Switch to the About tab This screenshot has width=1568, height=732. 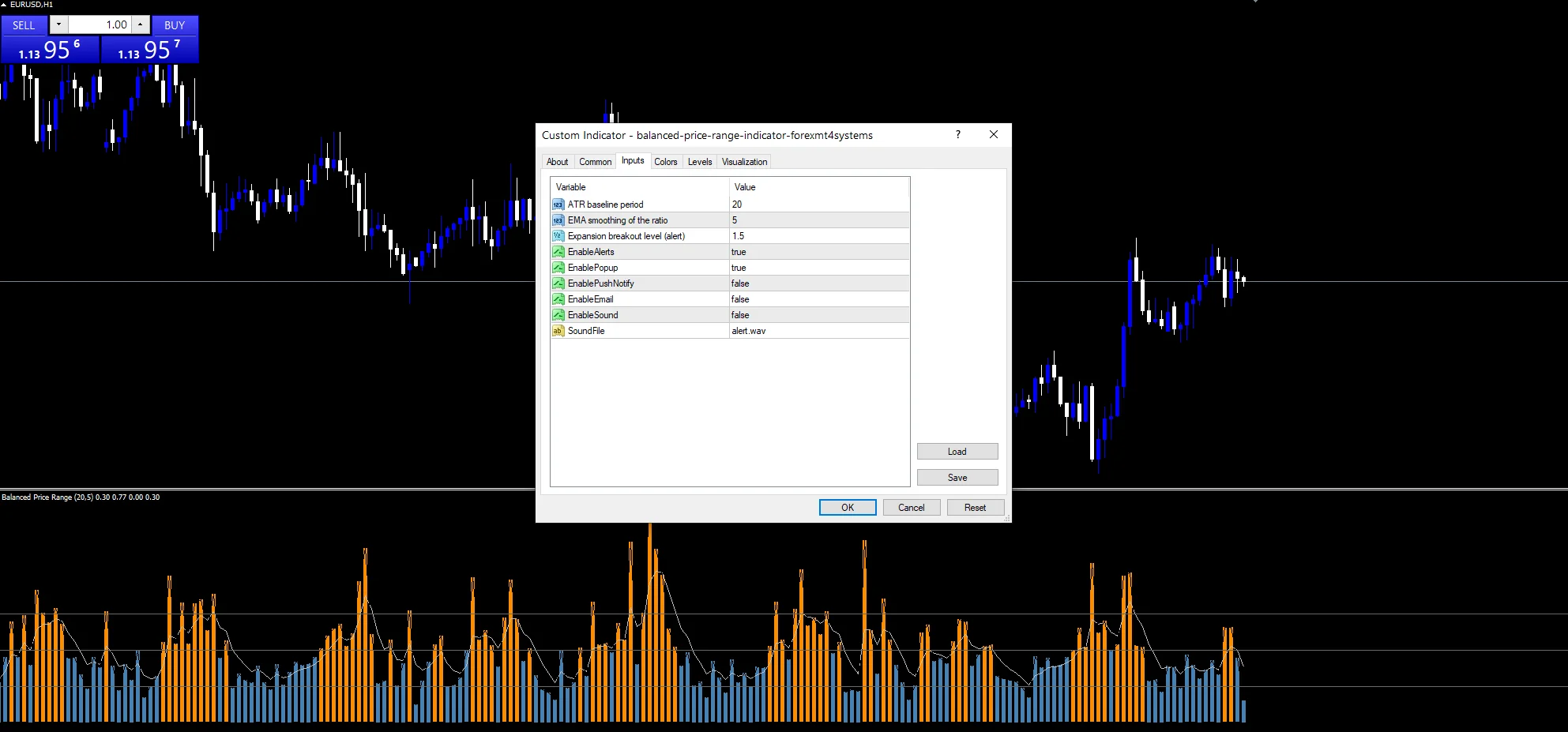(x=557, y=162)
